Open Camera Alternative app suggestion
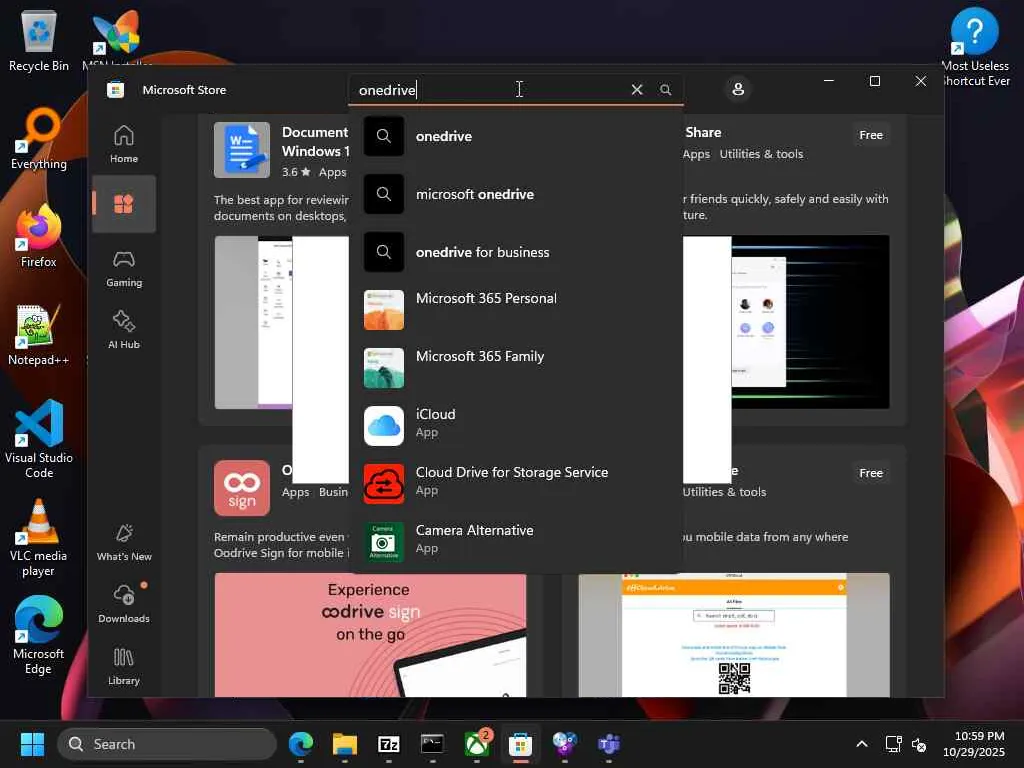The image size is (1024, 768). tap(516, 542)
